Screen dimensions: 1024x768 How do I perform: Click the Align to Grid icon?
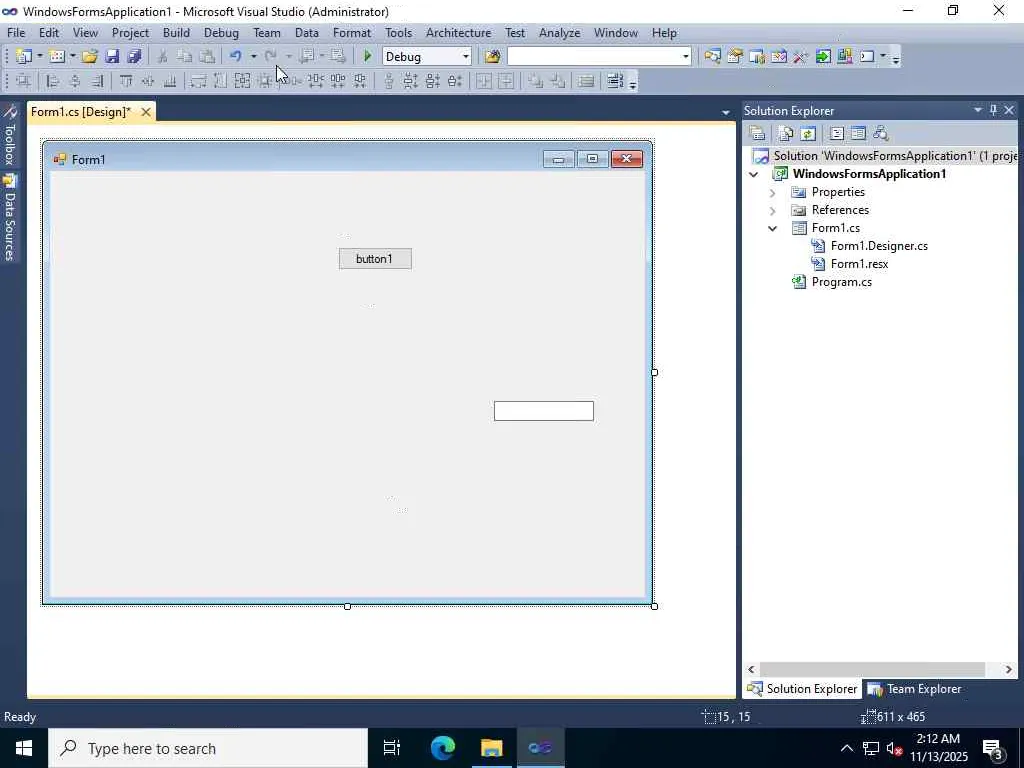(x=24, y=81)
